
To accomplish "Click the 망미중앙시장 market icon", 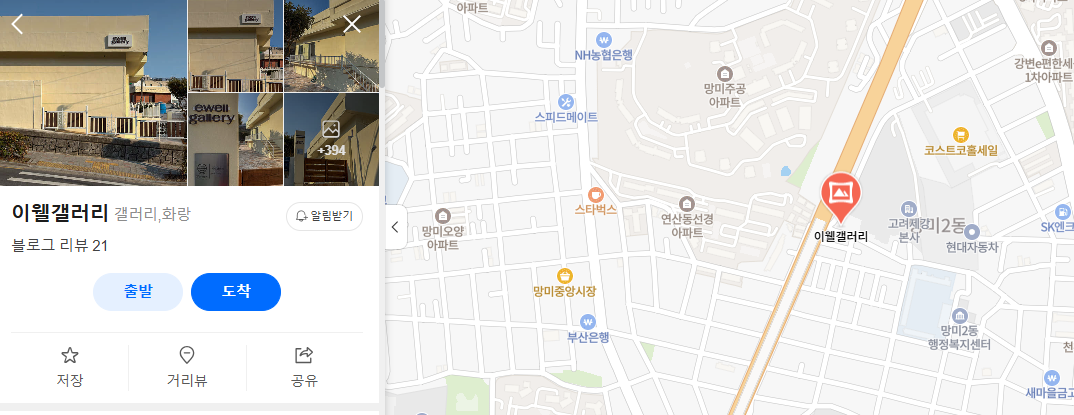I will (564, 276).
